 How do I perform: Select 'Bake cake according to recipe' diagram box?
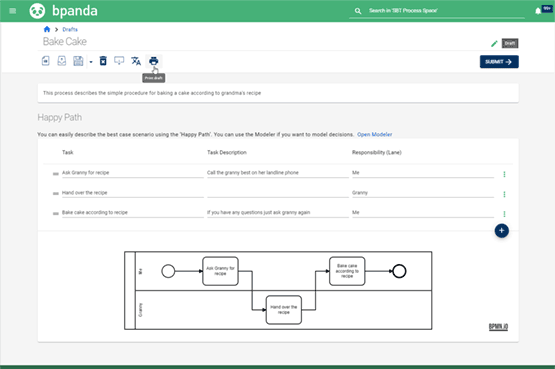click(x=347, y=271)
